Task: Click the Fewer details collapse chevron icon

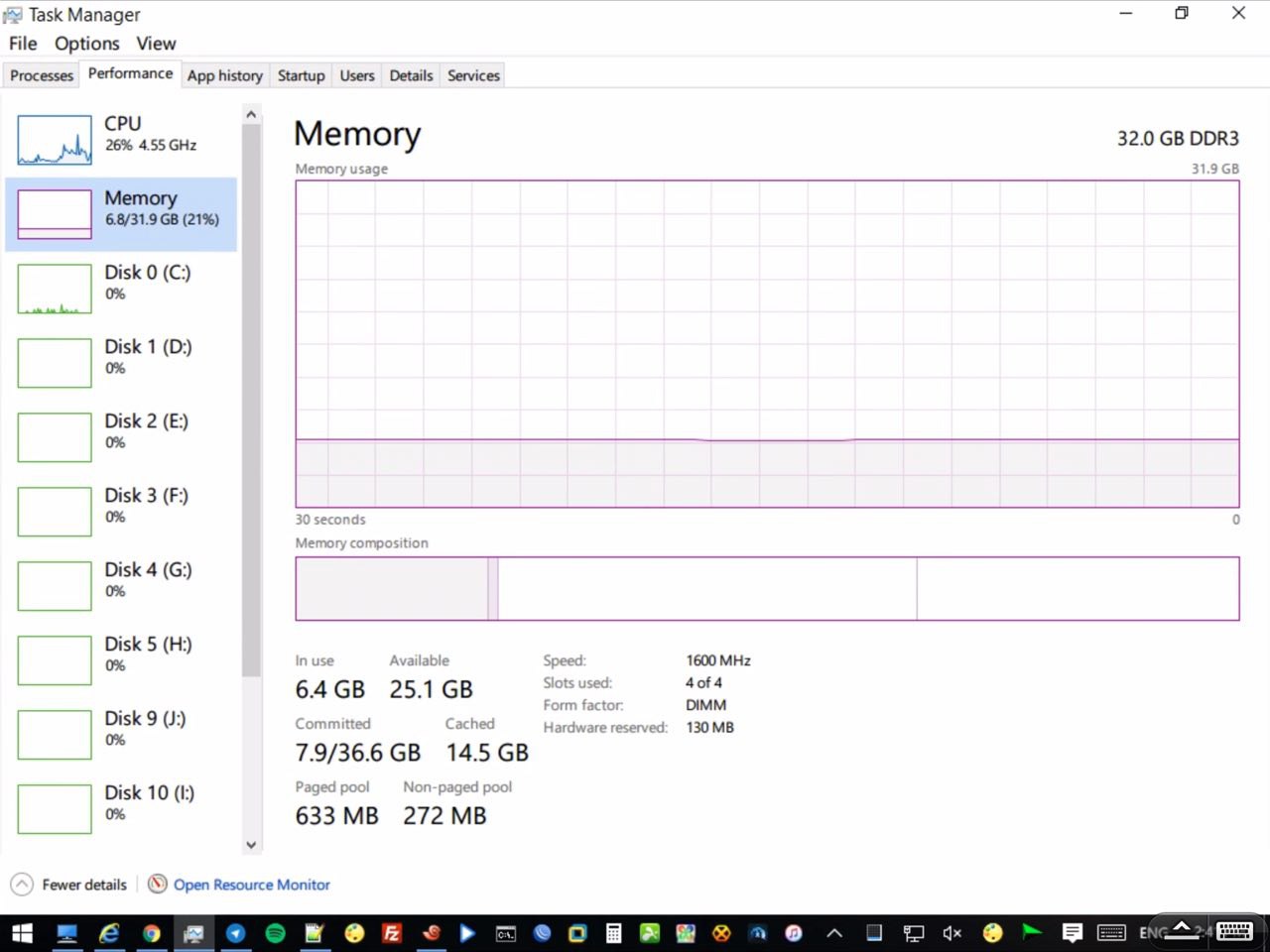Action: tap(21, 885)
